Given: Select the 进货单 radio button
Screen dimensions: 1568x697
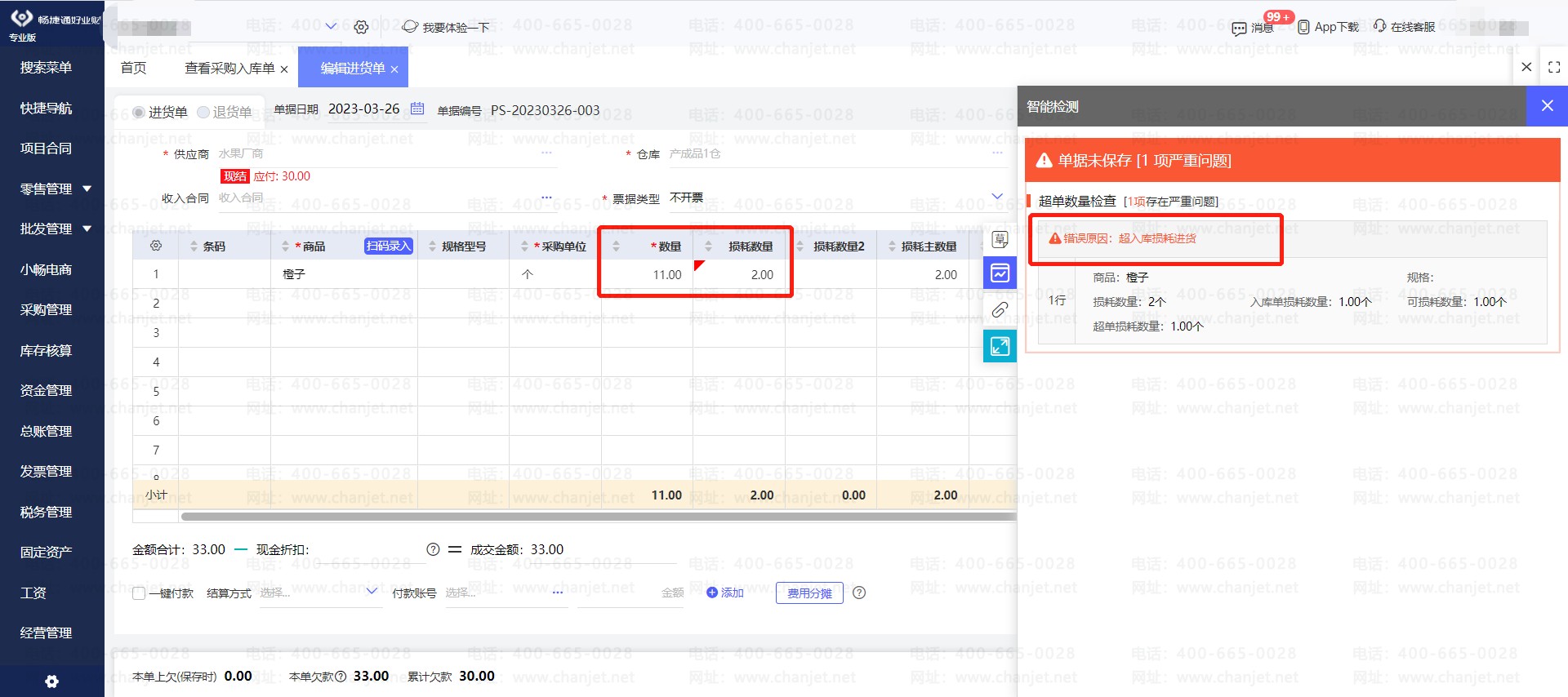Looking at the screenshot, I should click(x=139, y=112).
